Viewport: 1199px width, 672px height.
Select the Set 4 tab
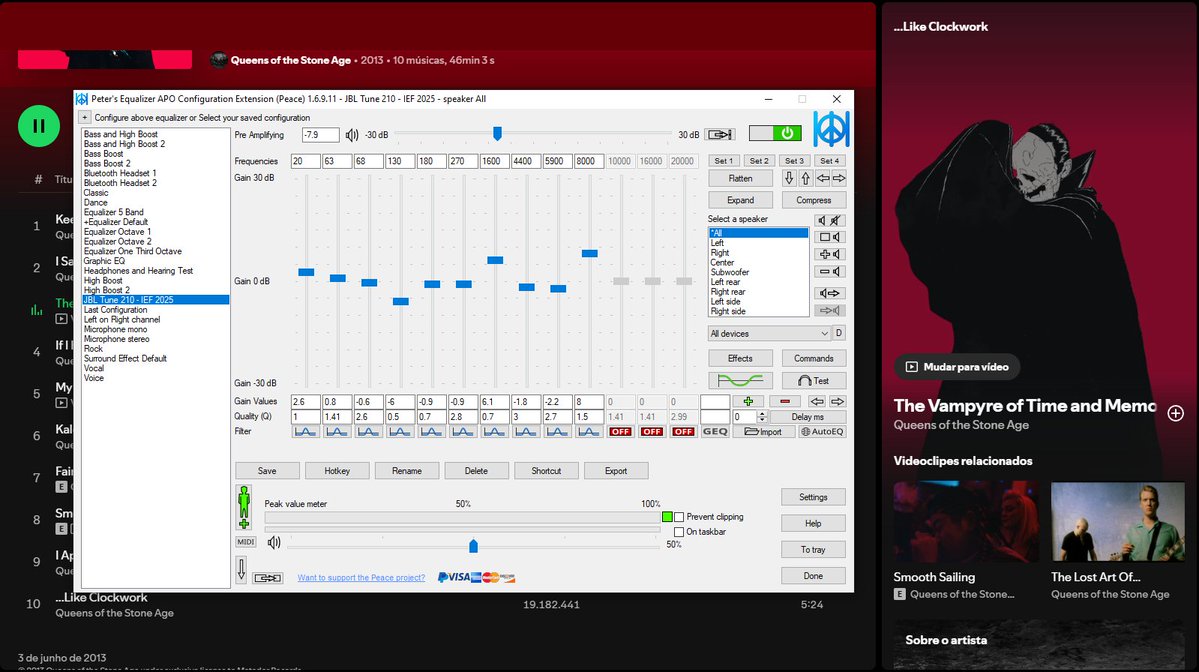[830, 161]
